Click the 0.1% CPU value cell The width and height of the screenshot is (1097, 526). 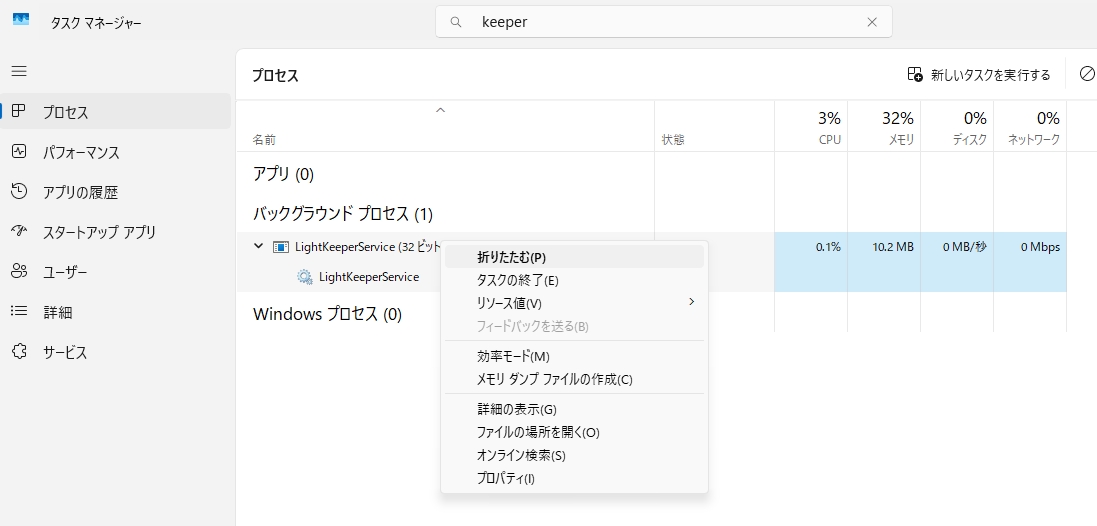(x=811, y=247)
